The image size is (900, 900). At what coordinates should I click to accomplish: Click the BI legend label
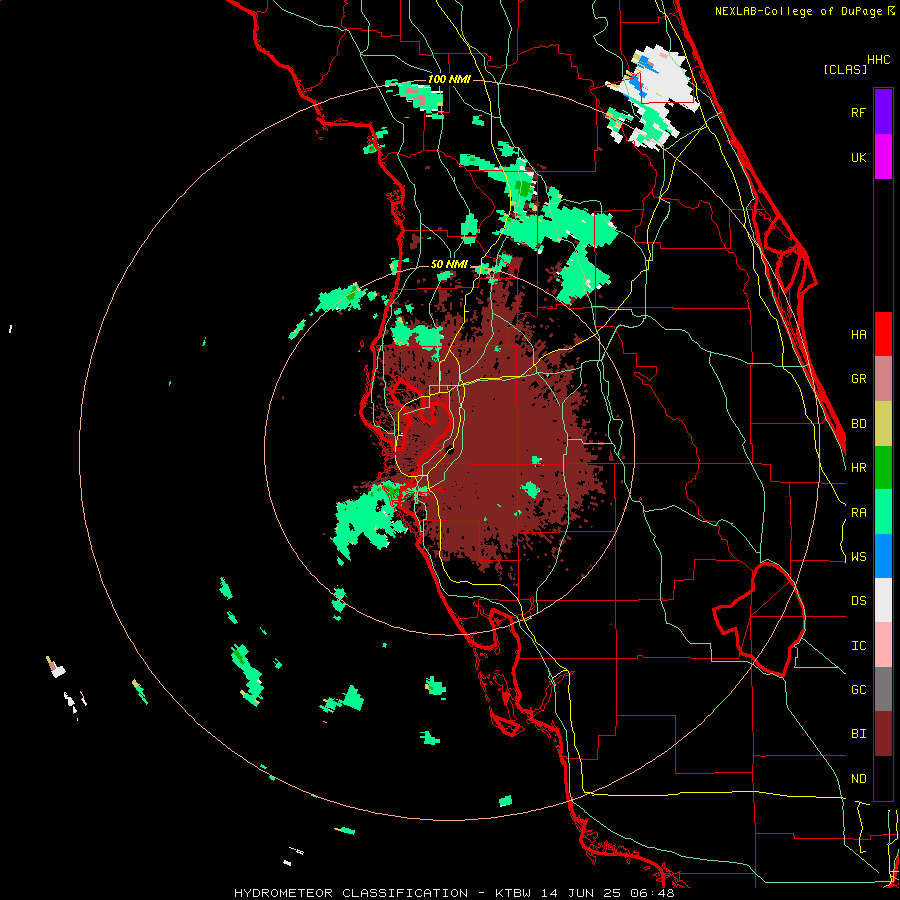858,734
